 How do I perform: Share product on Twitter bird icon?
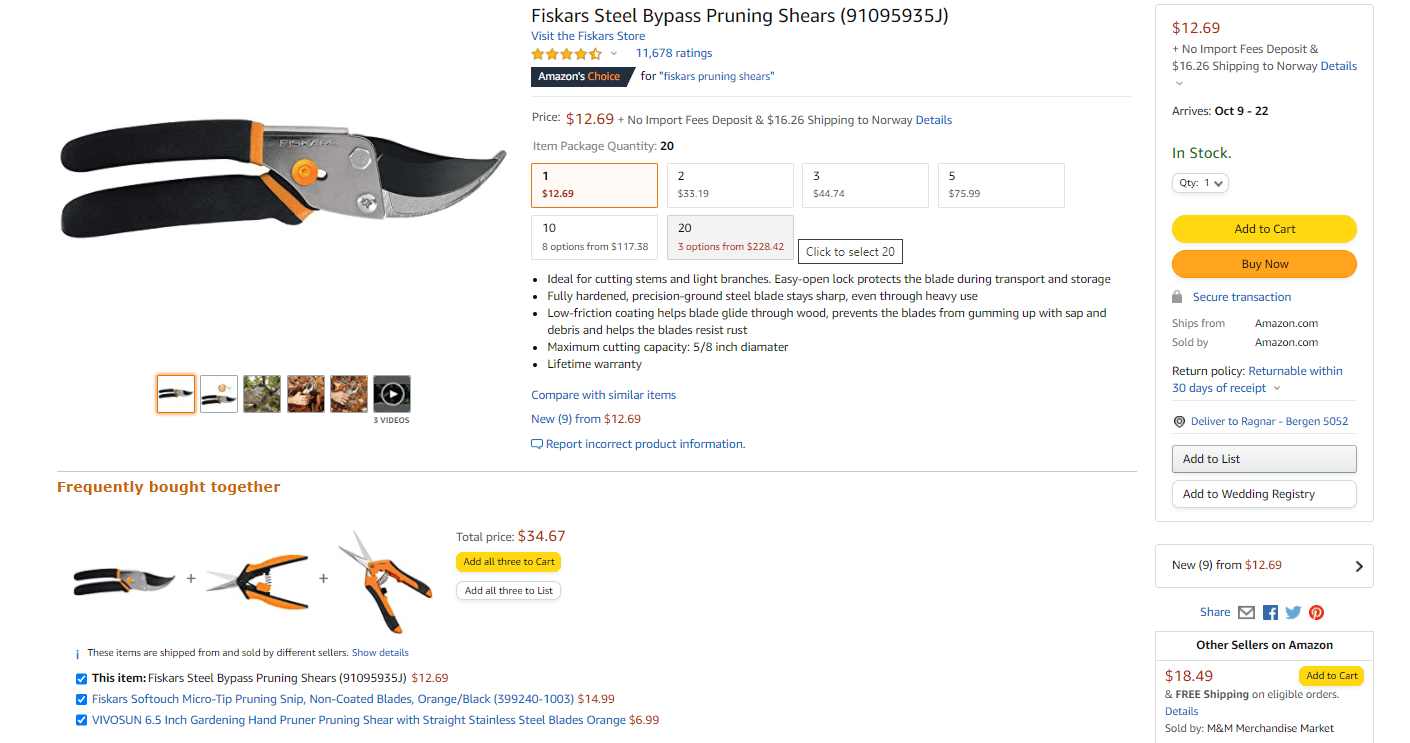(x=1293, y=612)
